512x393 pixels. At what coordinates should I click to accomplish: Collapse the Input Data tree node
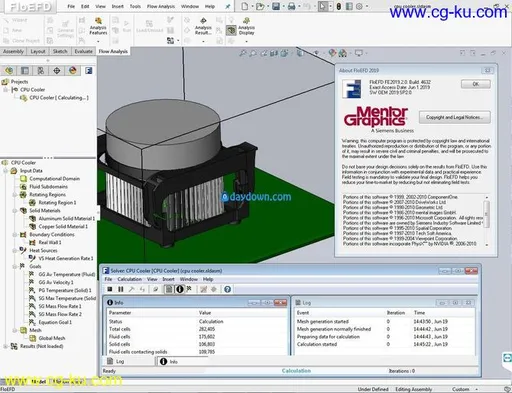[6, 171]
